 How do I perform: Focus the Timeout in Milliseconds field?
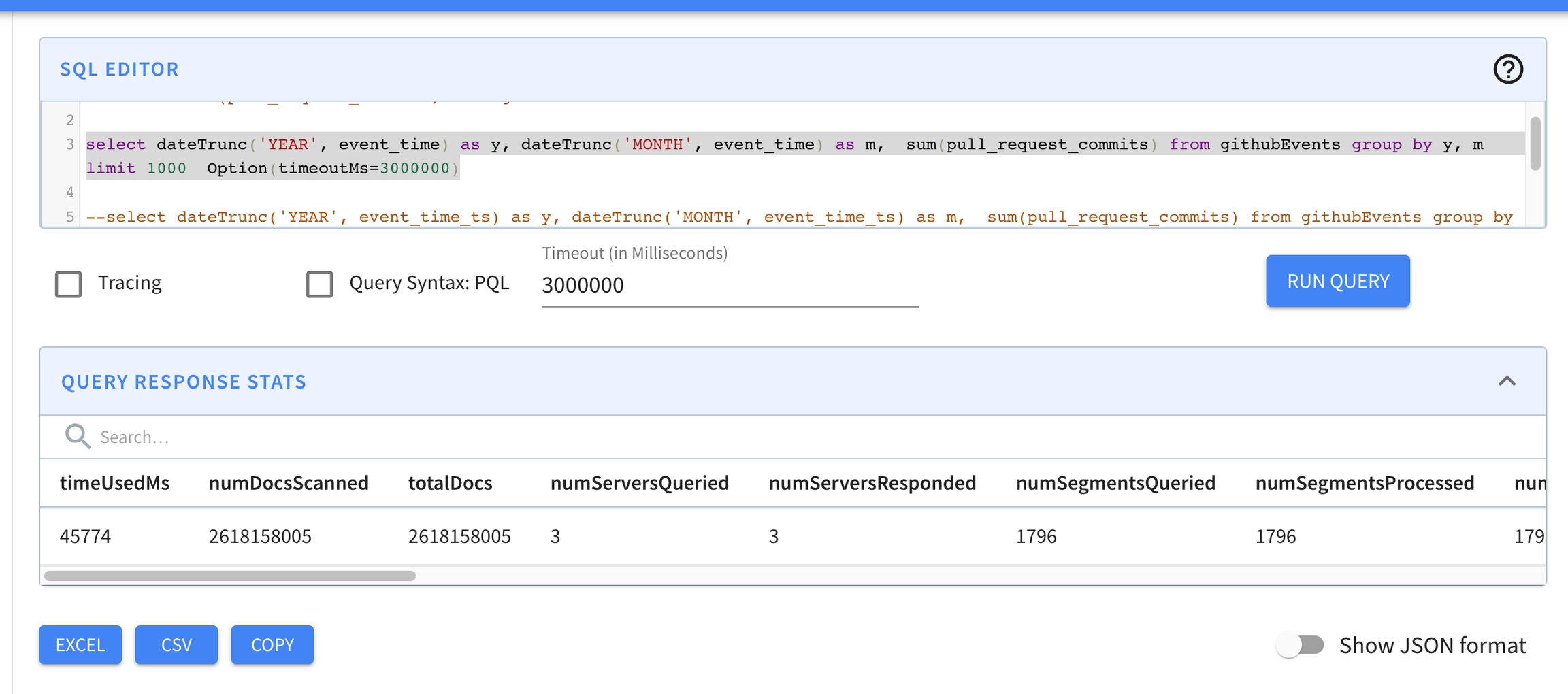tap(729, 285)
